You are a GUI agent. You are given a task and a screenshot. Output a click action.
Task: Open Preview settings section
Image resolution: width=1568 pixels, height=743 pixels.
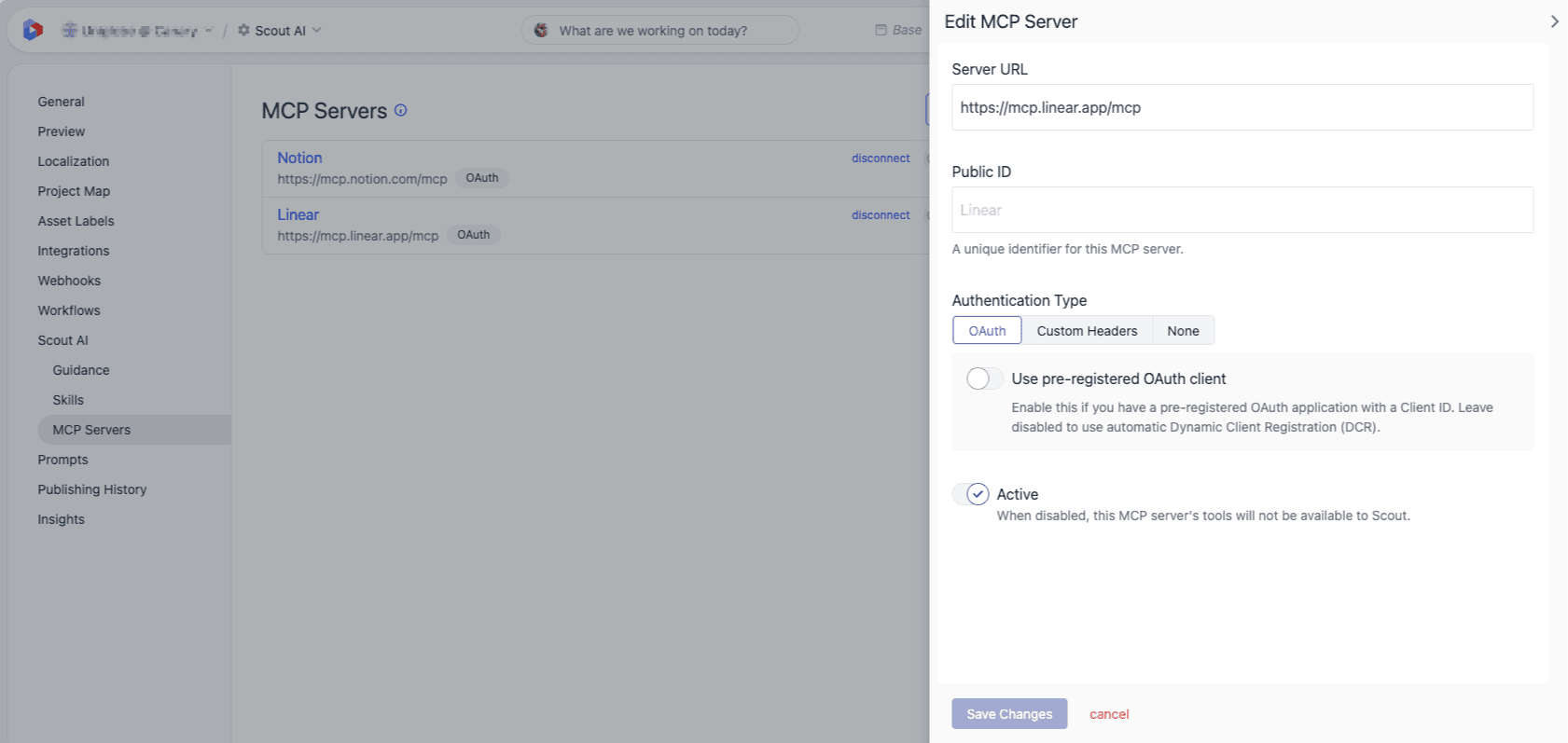pyautogui.click(x=61, y=131)
